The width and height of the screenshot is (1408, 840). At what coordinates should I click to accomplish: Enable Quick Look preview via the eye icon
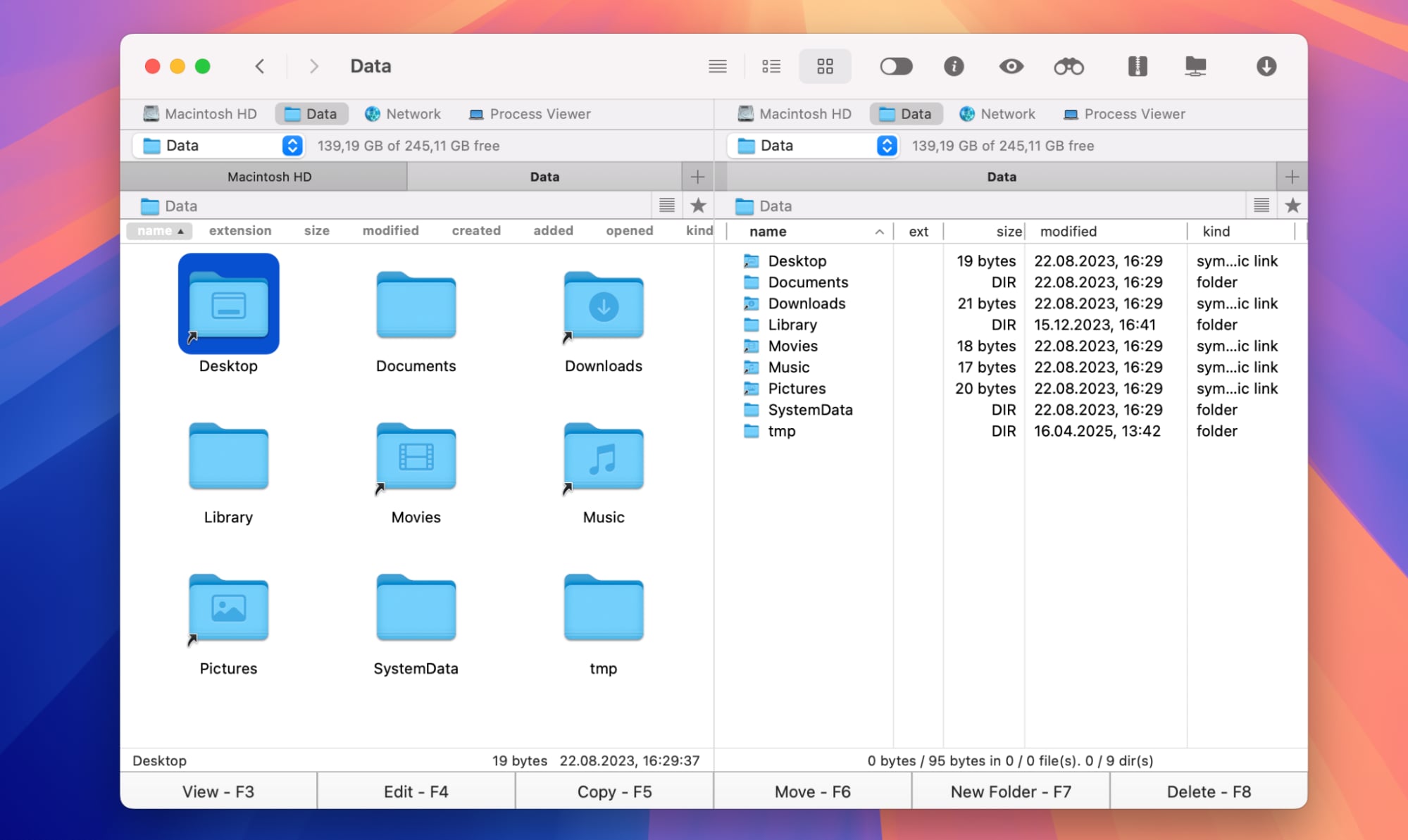coord(1011,66)
